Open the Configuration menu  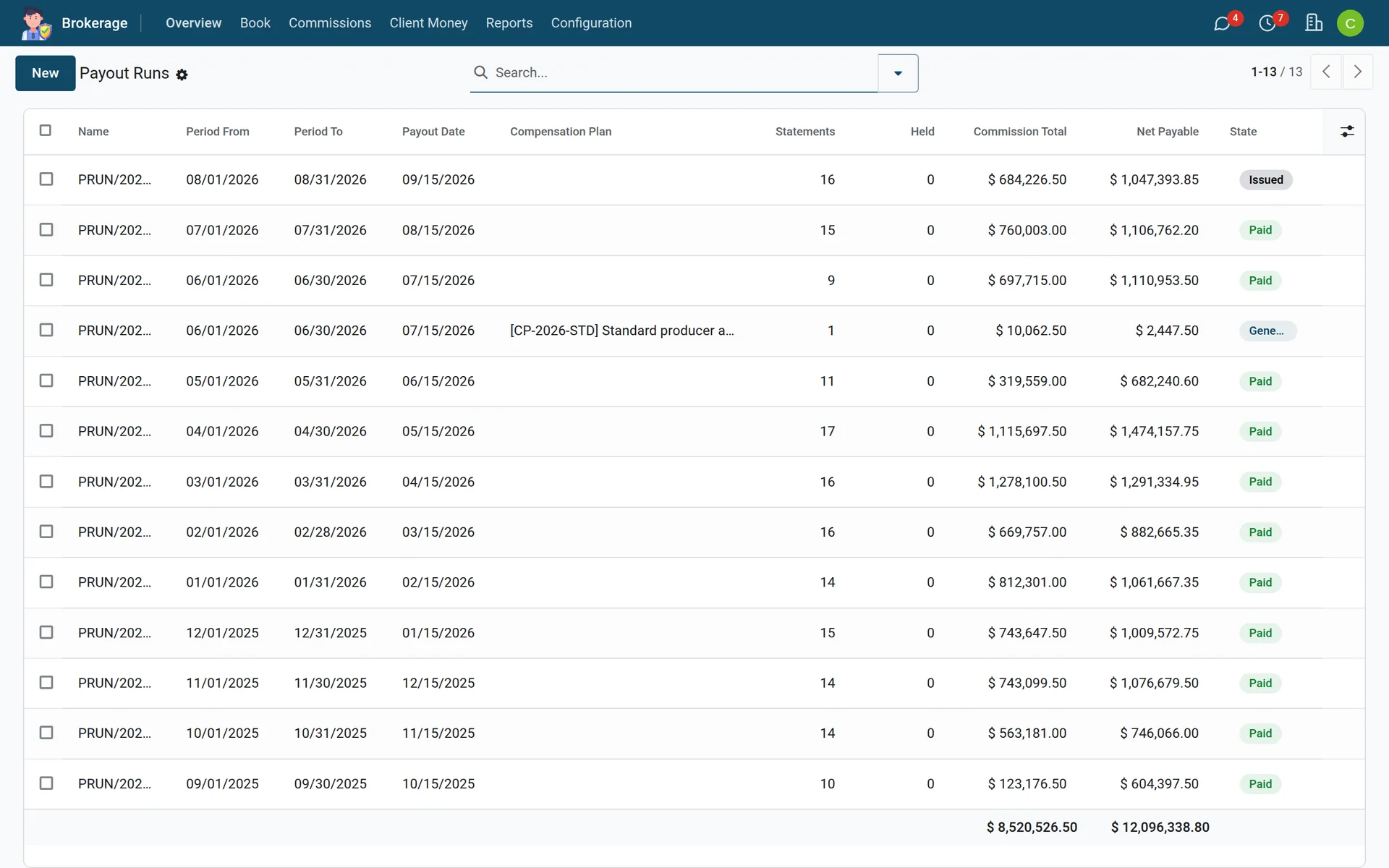point(591,23)
